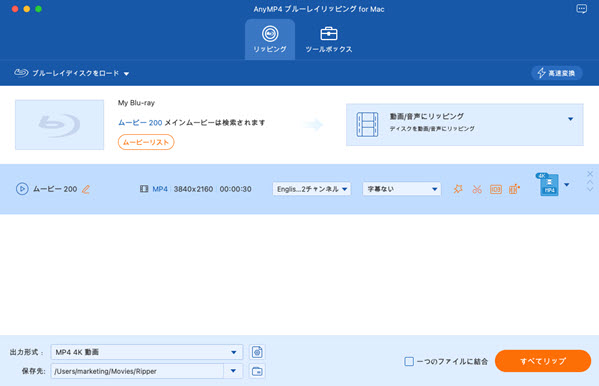The image size is (599, 386).
Task: Click the 00:00:30 duration text
Action: point(235,189)
